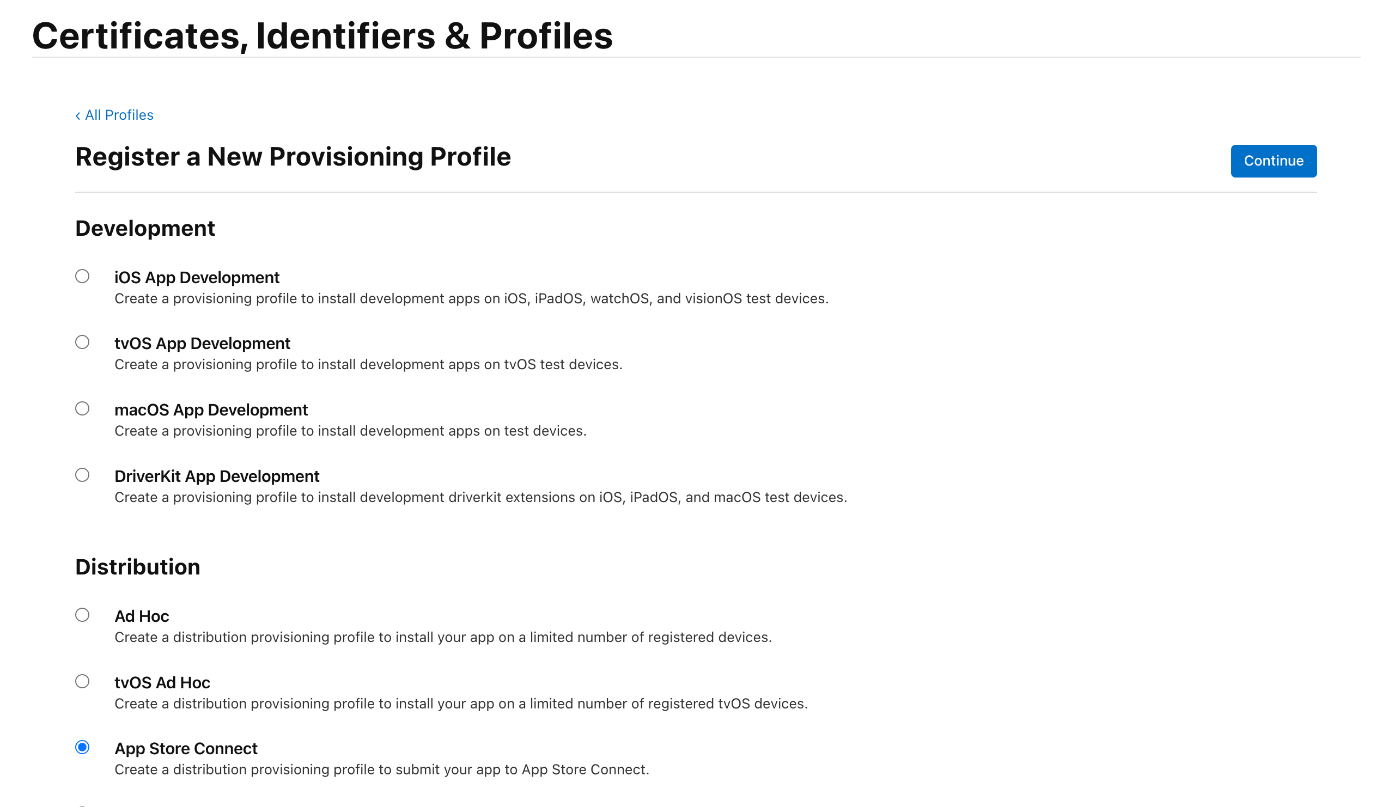Viewport: 1400px width, 807px height.
Task: Click the Distribution section heading
Action: [x=138, y=567]
